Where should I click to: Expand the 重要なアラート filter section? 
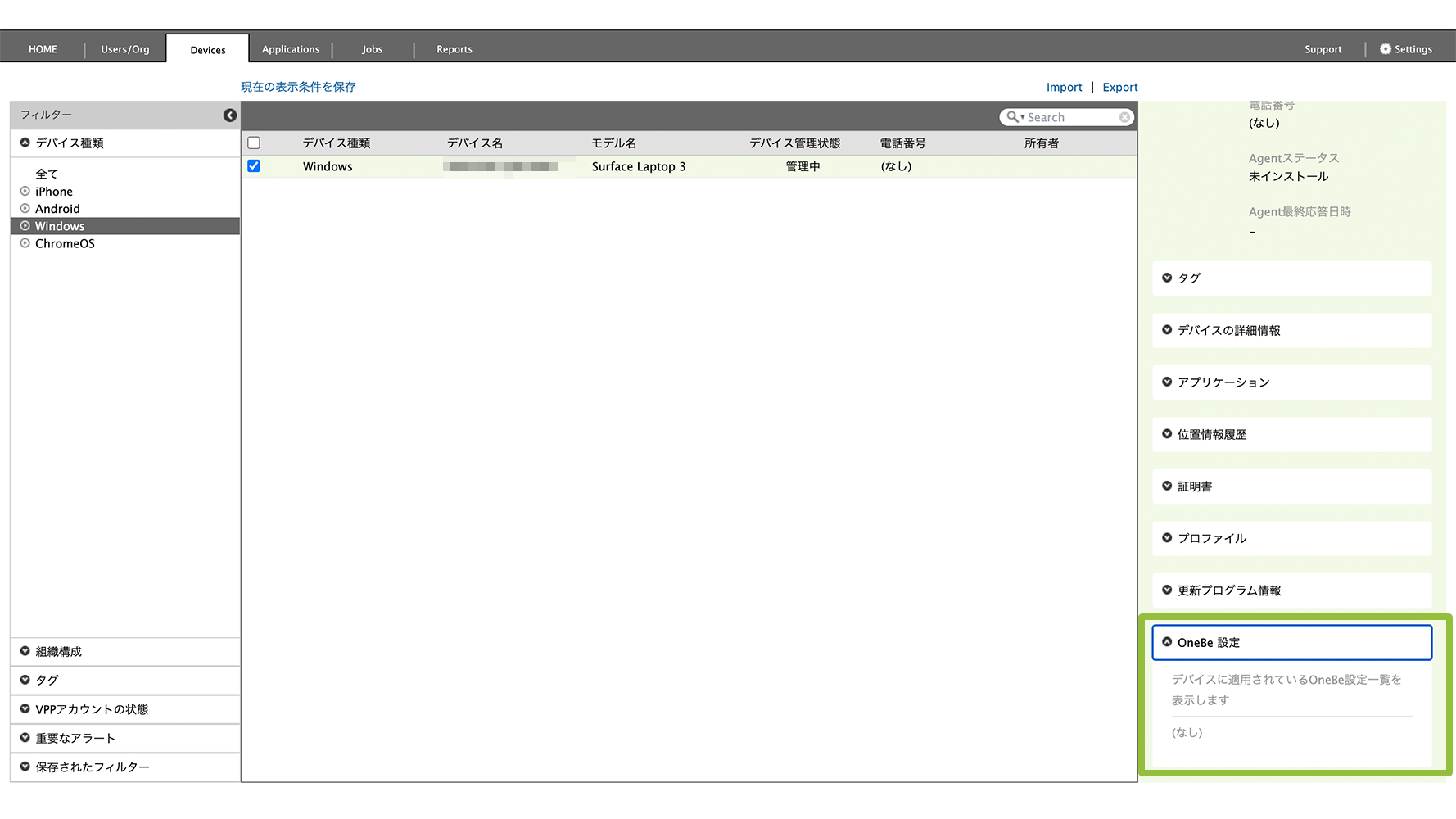(125, 738)
